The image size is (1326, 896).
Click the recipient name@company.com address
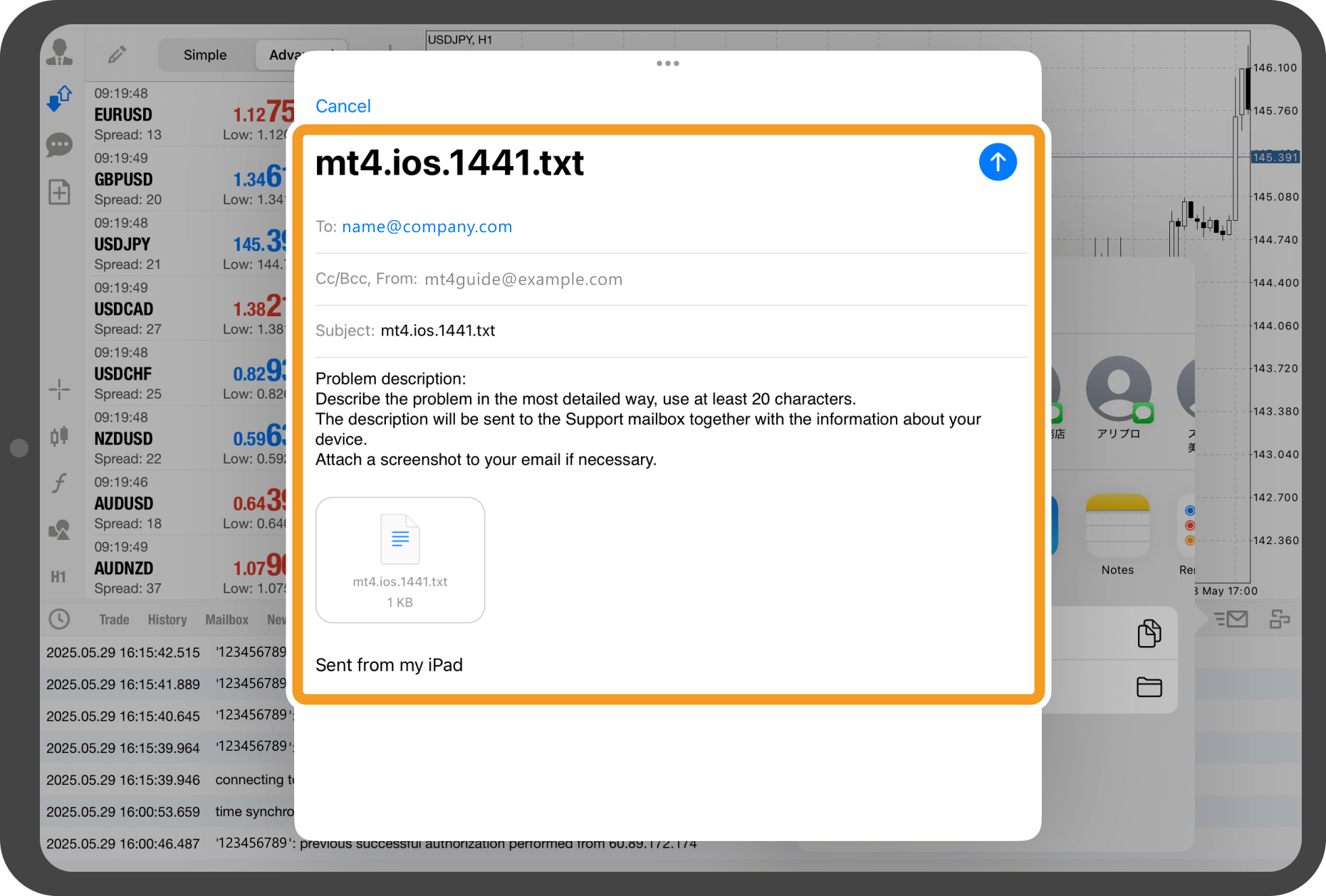click(x=427, y=226)
